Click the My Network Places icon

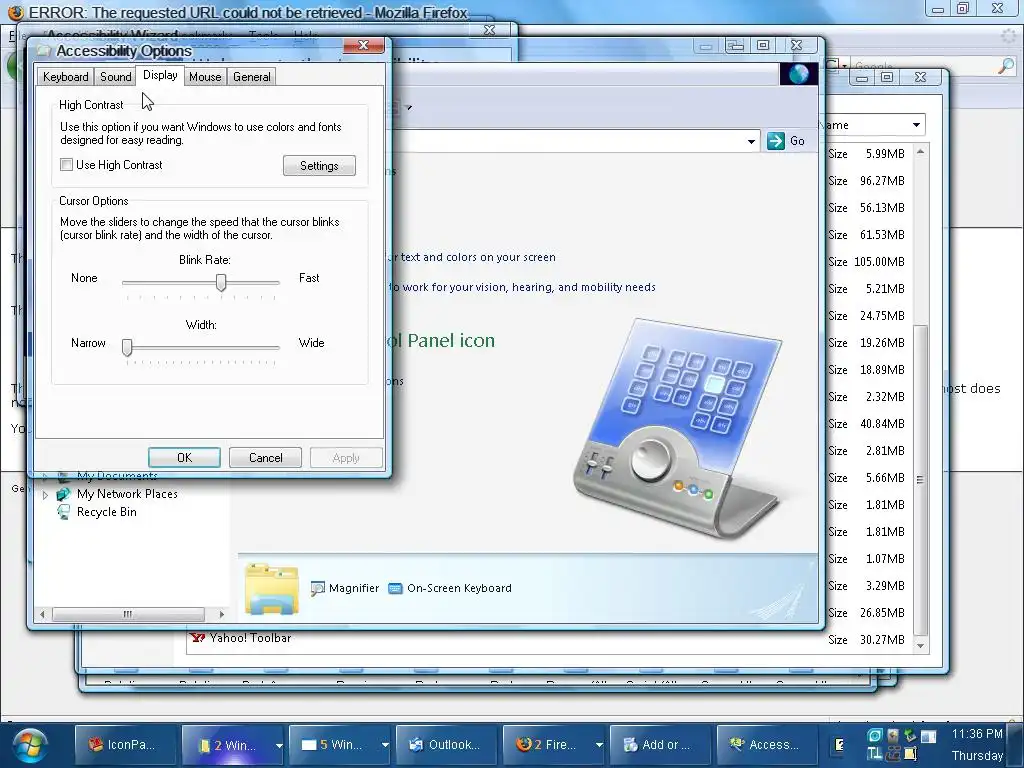[63, 494]
